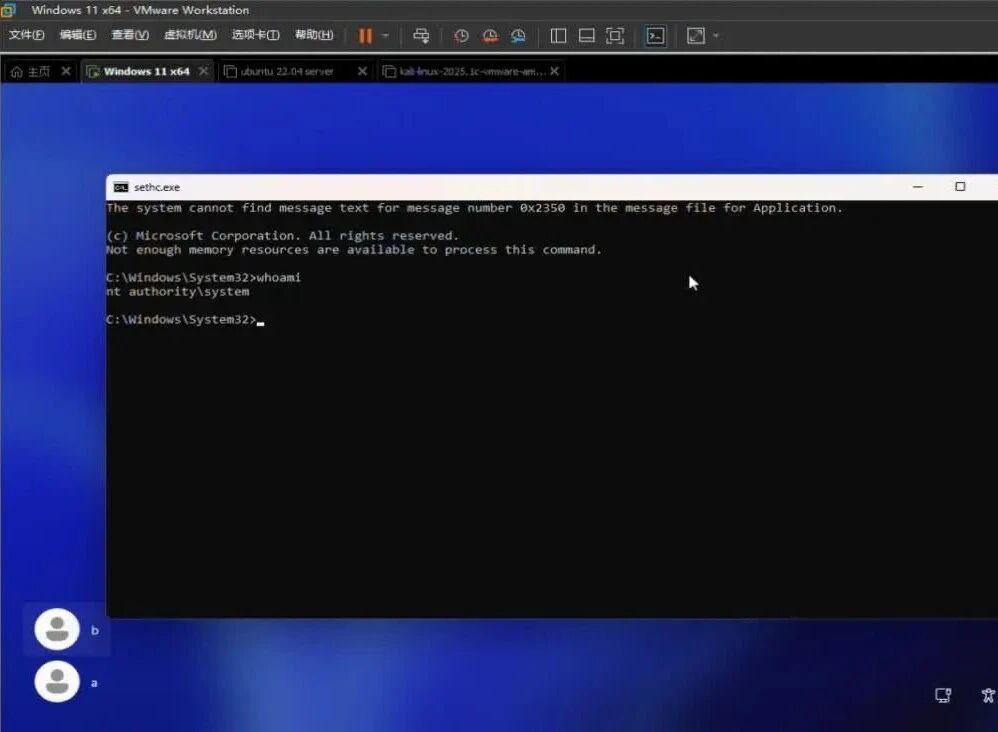
Task: Close the 主页 home tab
Action: (x=66, y=71)
